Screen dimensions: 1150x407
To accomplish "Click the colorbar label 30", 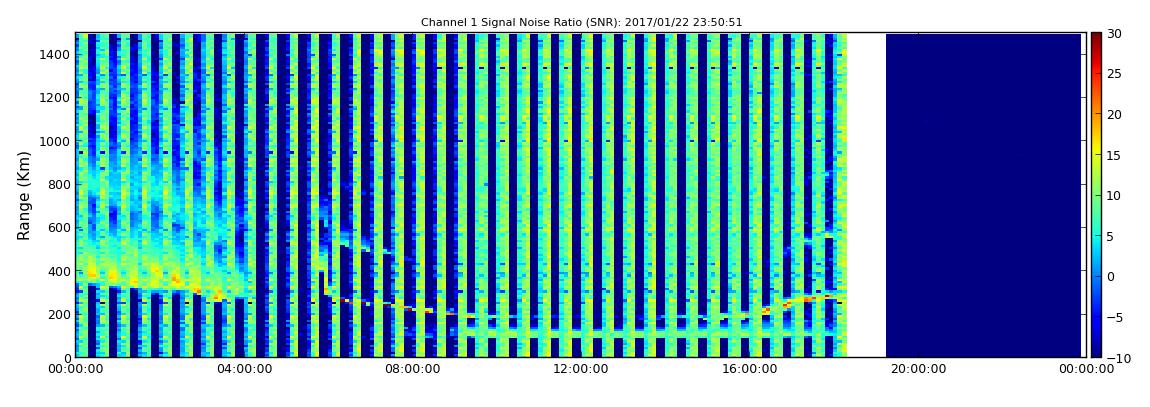I will coord(1115,34).
